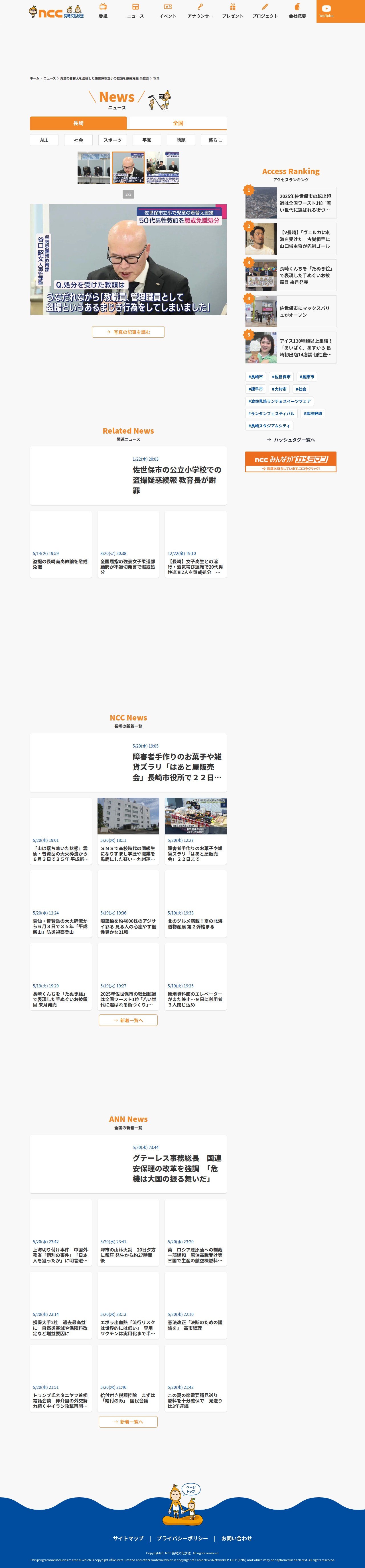Switch to the 長崎 news tab

(x=79, y=123)
